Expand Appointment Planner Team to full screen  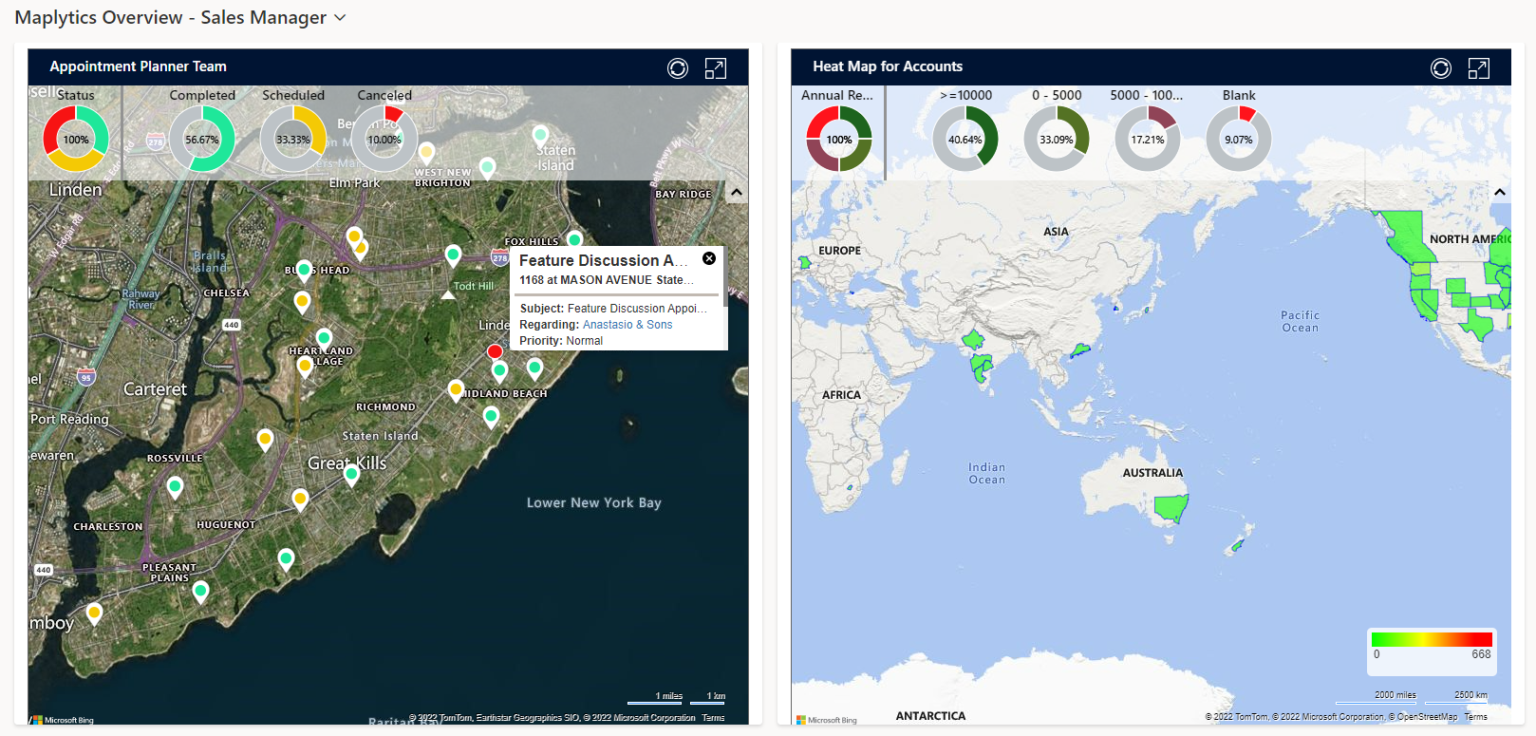tap(715, 68)
